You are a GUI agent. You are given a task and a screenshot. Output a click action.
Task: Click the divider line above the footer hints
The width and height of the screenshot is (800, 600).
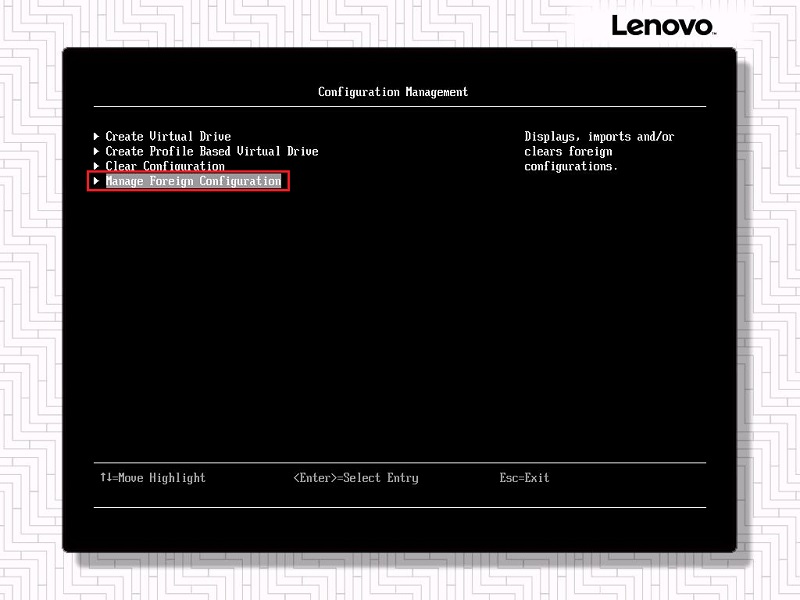400,463
